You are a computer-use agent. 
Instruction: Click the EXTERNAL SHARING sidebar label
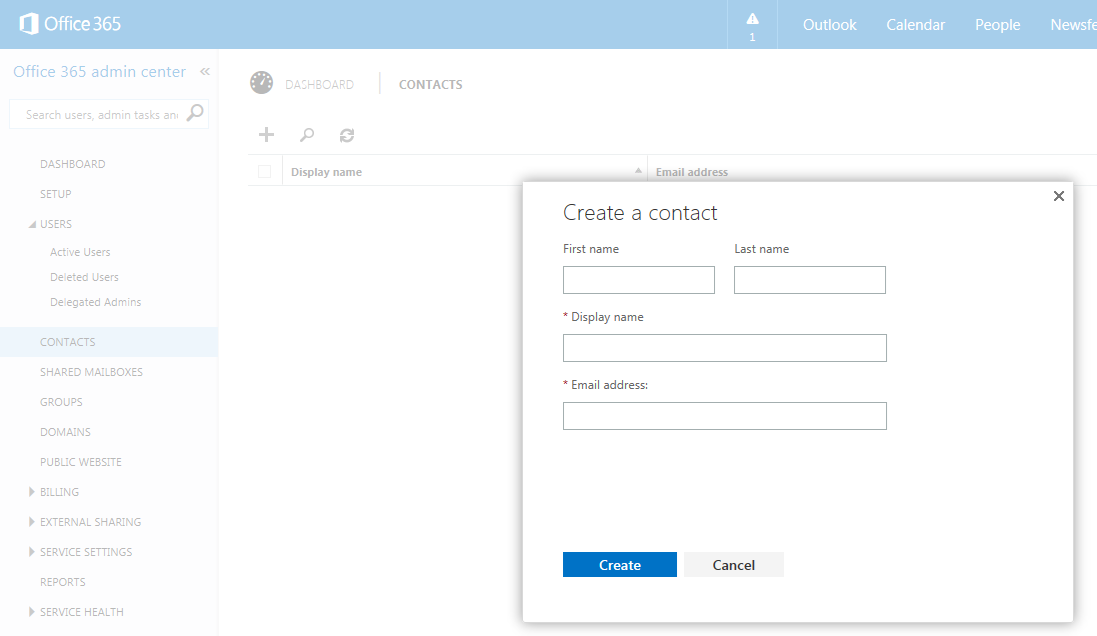(90, 522)
